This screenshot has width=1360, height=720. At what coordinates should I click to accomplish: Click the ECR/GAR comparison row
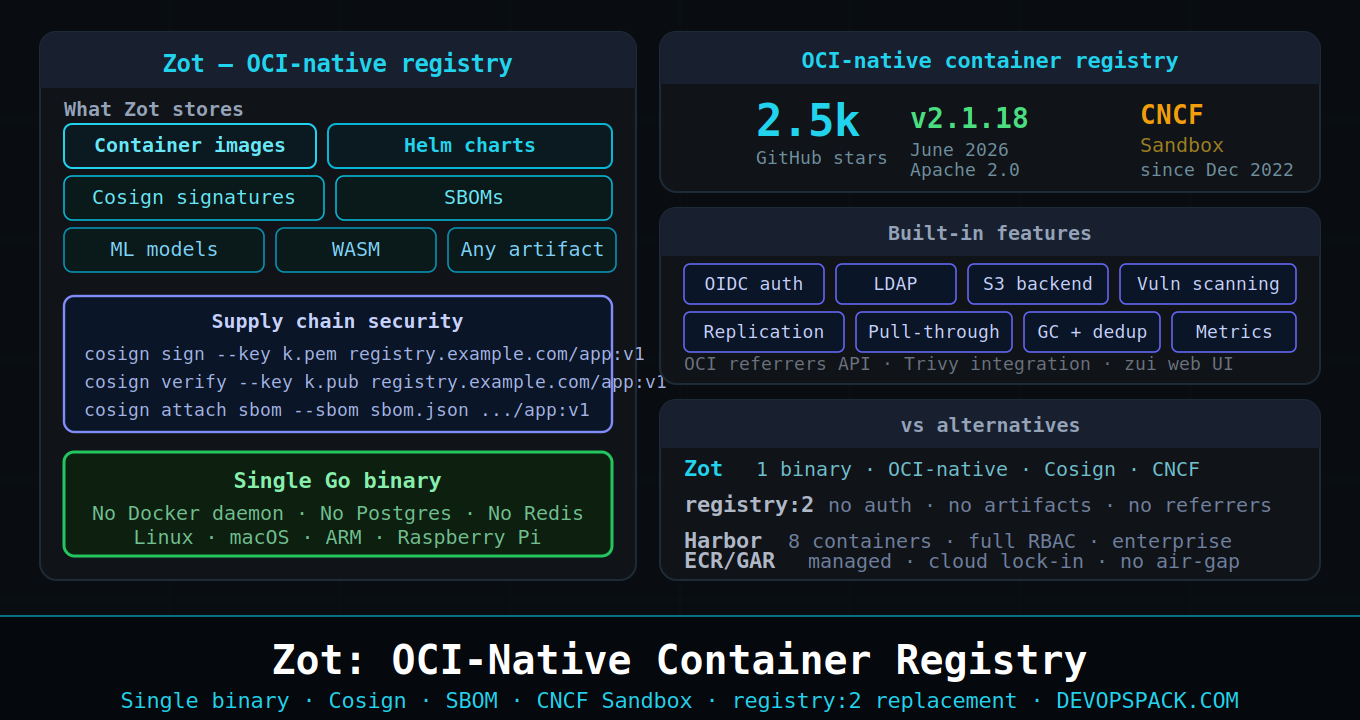pyautogui.click(x=962, y=561)
